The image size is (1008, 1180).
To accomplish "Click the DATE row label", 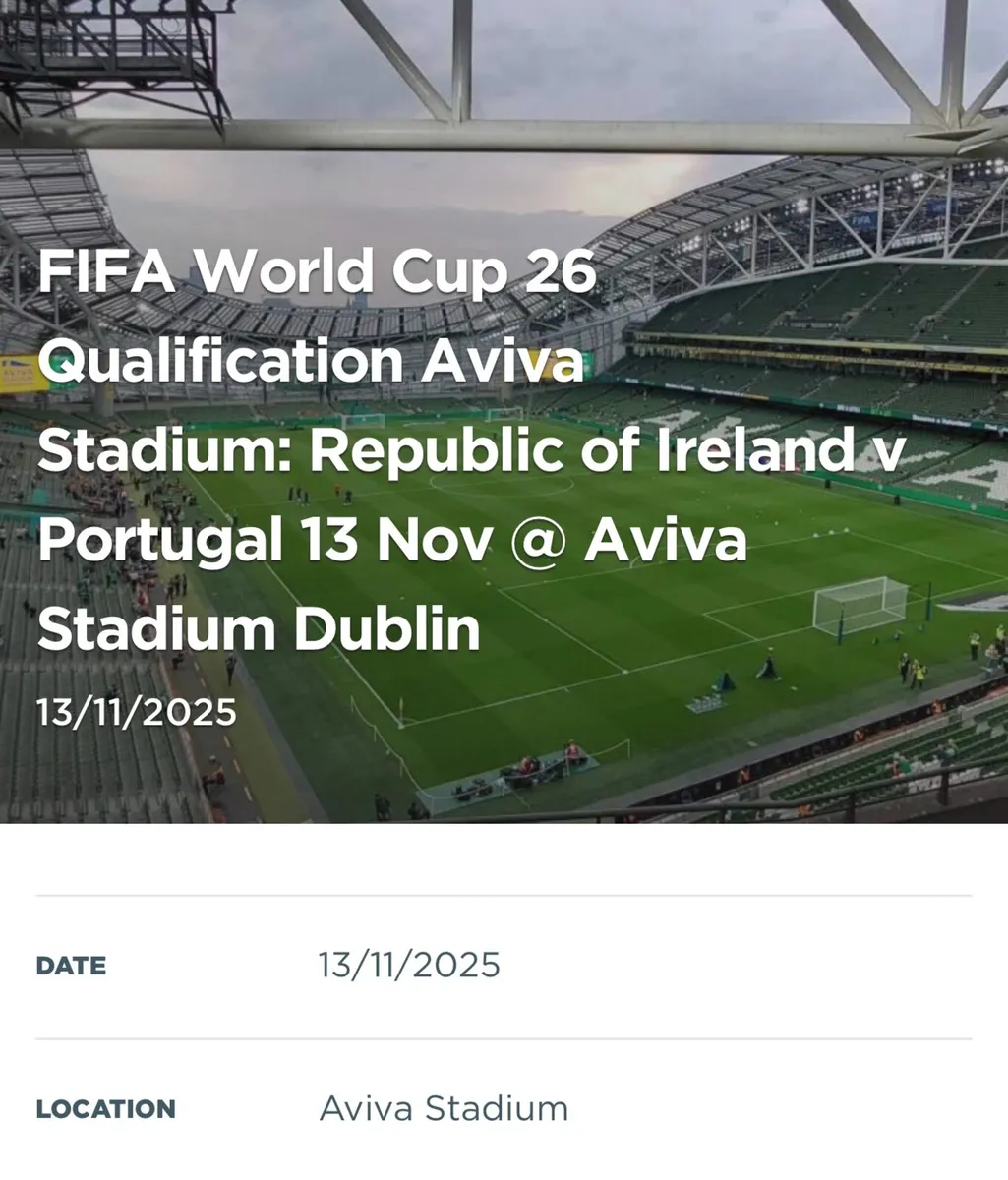I will pos(71,966).
